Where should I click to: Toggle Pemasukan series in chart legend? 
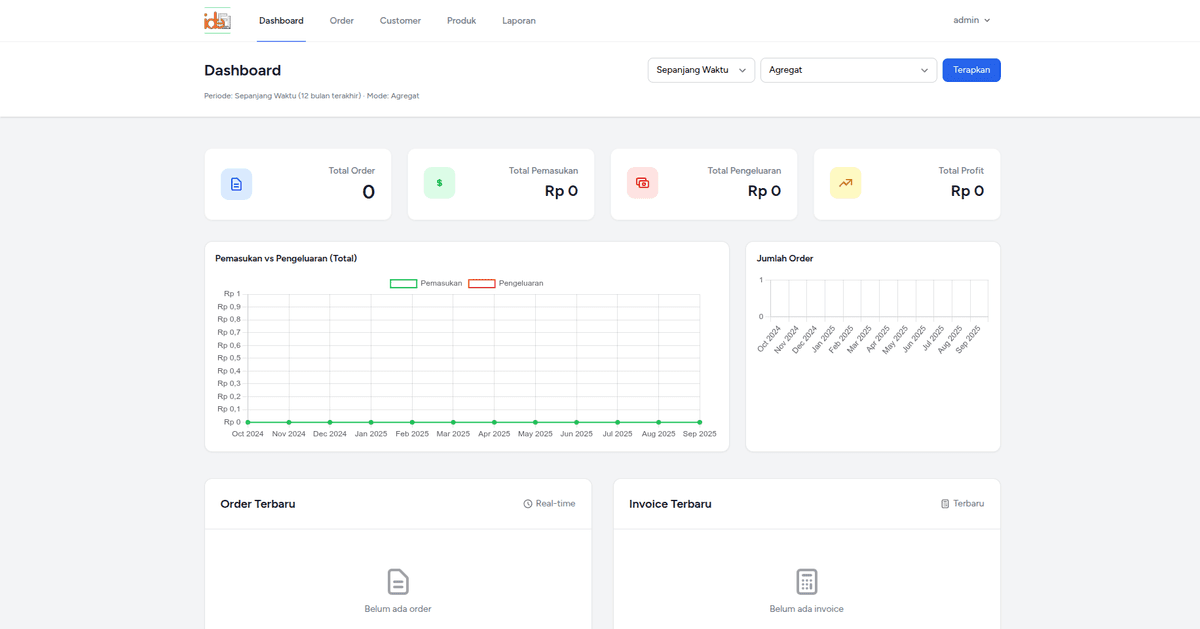(426, 283)
